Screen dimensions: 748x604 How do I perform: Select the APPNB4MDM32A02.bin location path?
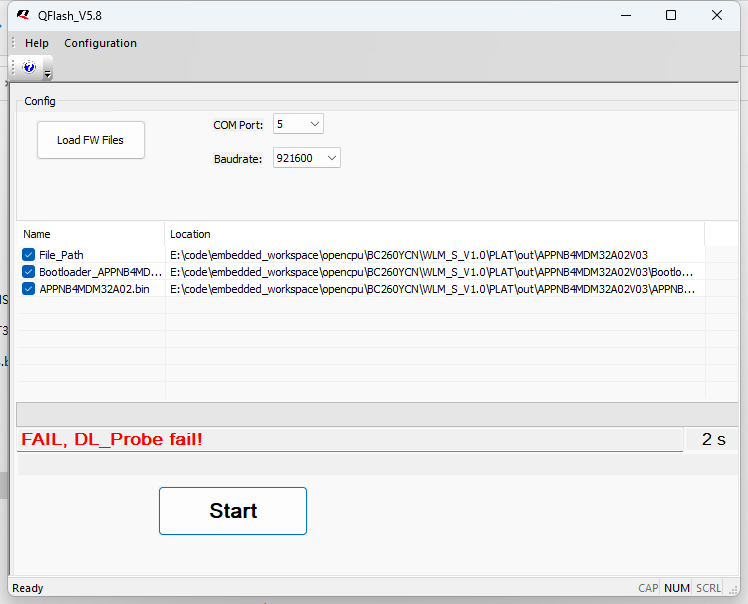coord(432,289)
